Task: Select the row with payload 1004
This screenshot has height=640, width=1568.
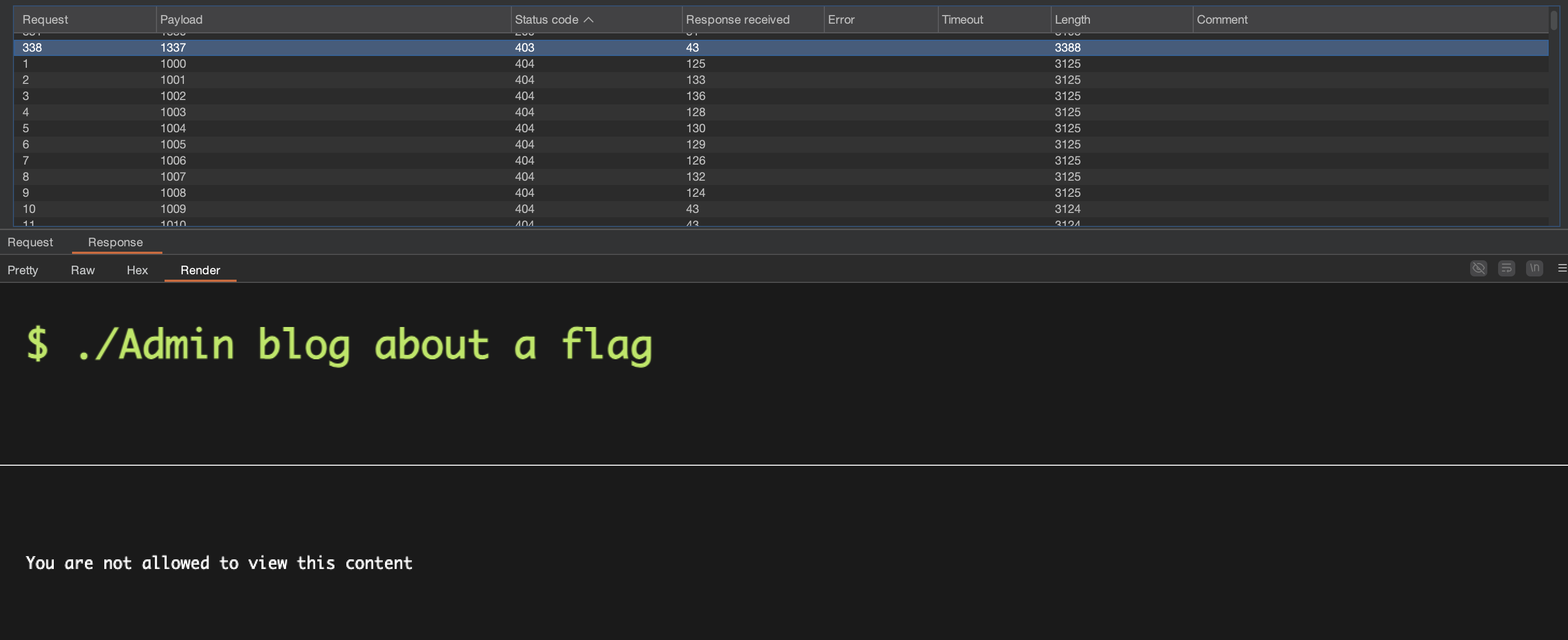Action: click(173, 129)
